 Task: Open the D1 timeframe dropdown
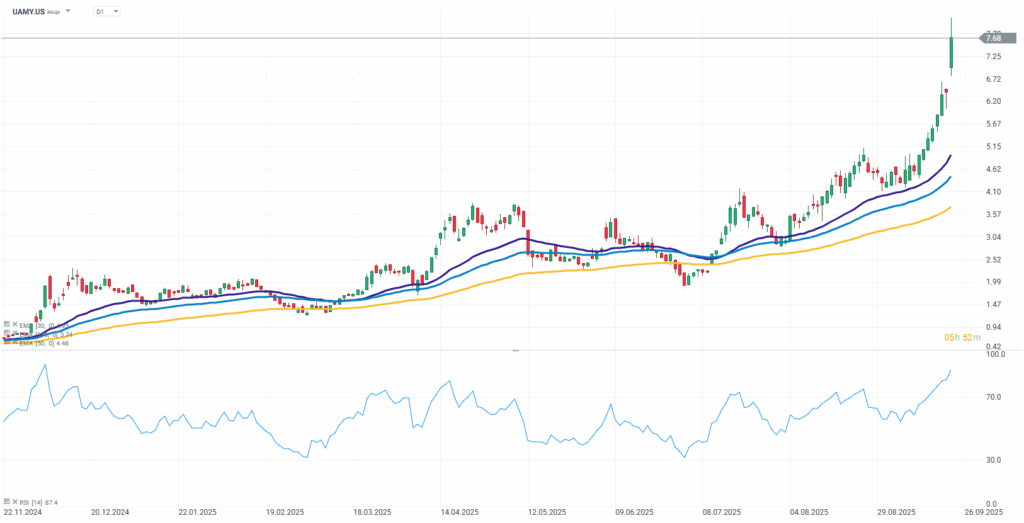107,11
